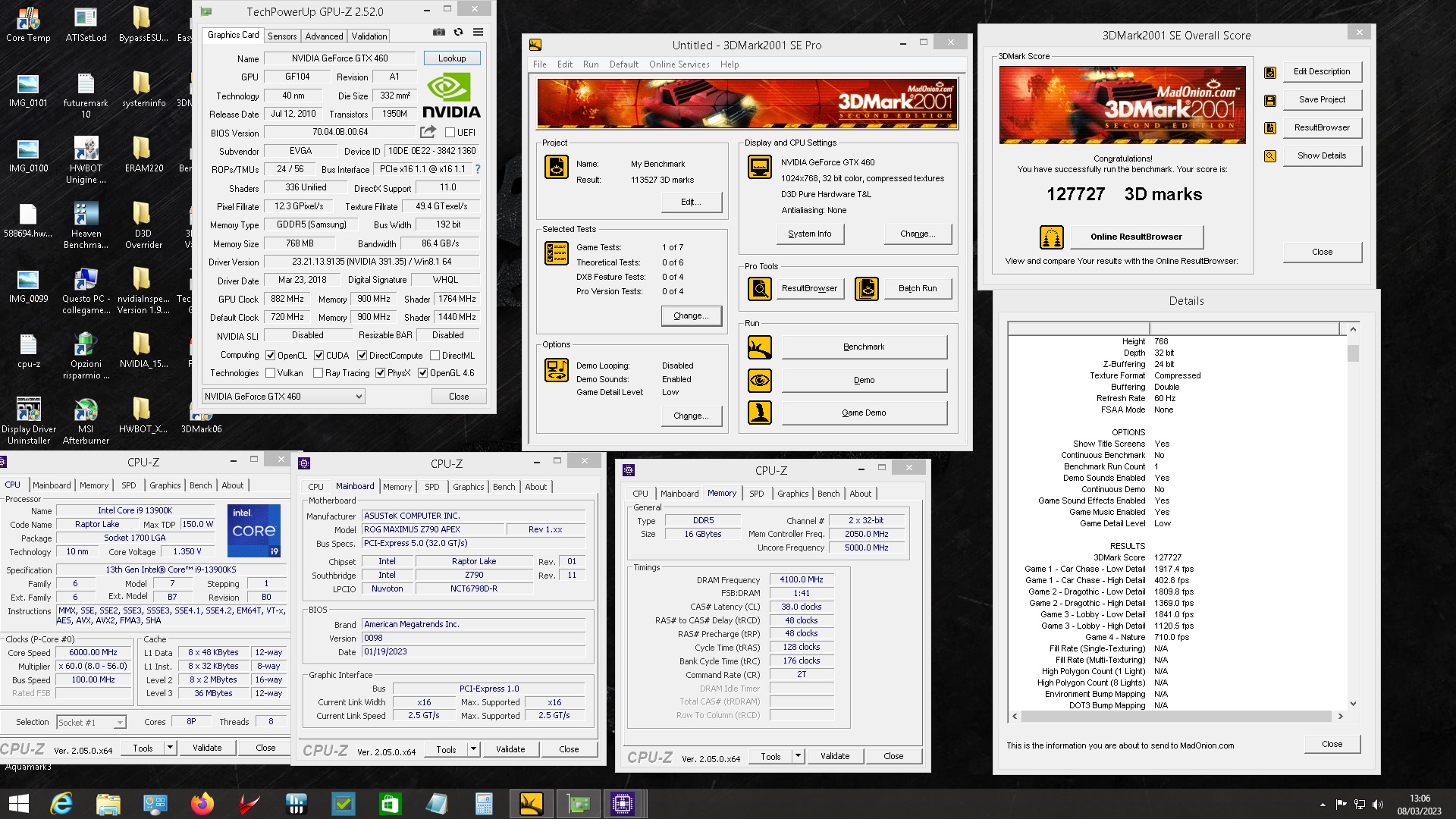Switch to SPD tab in CPU-Z Memory window
The image size is (1456, 819).
pyautogui.click(x=756, y=494)
